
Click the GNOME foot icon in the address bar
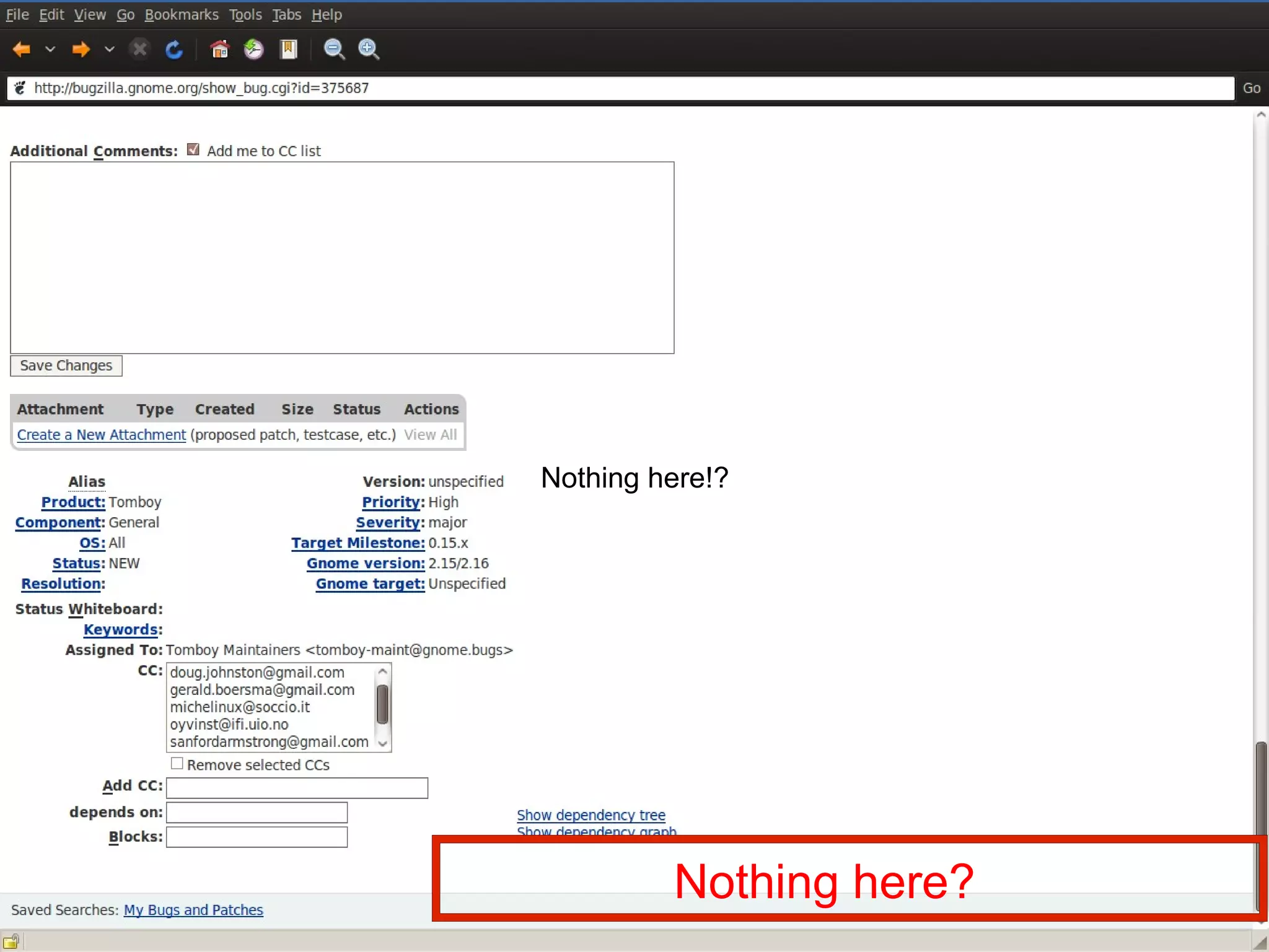click(x=20, y=87)
